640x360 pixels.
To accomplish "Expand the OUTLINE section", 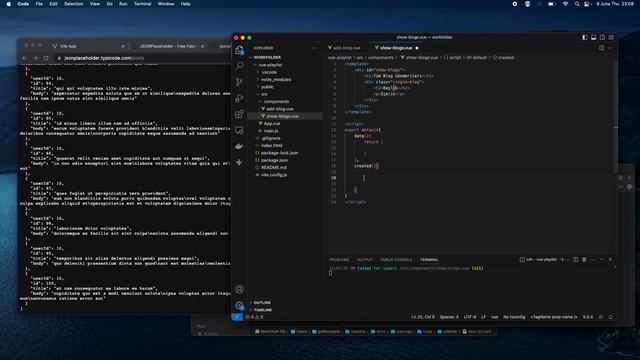I will tap(262, 302).
